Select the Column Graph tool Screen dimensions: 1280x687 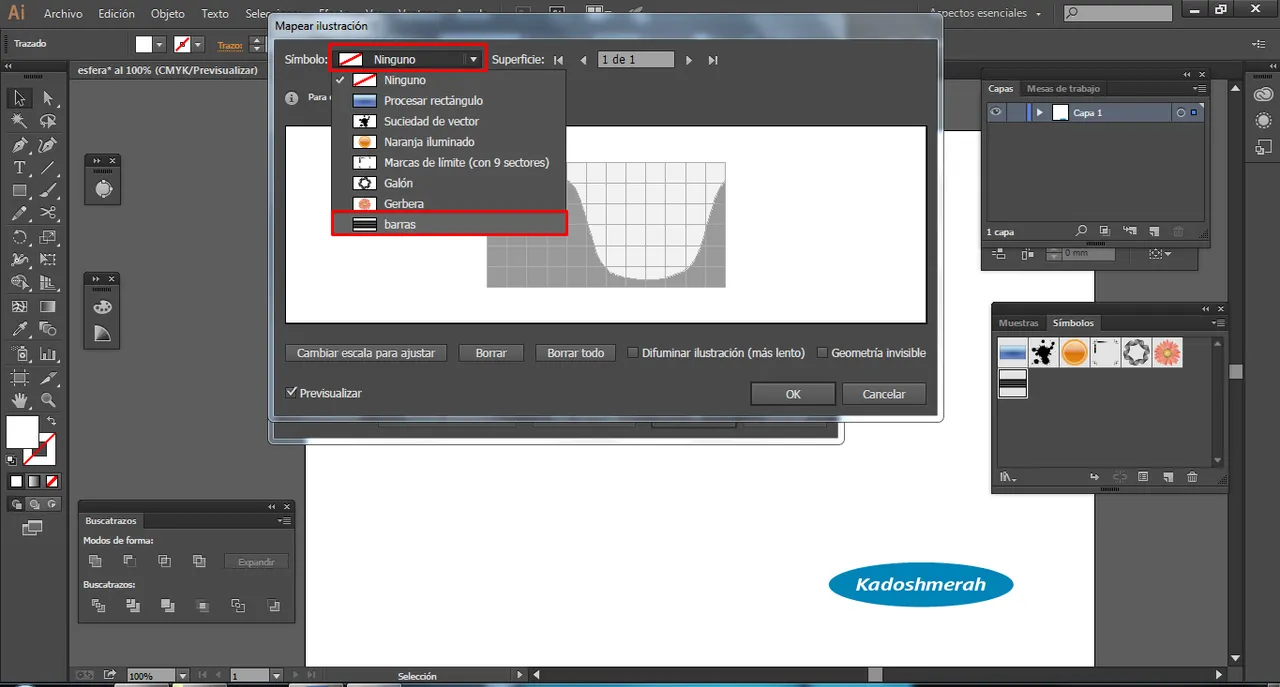(x=47, y=353)
